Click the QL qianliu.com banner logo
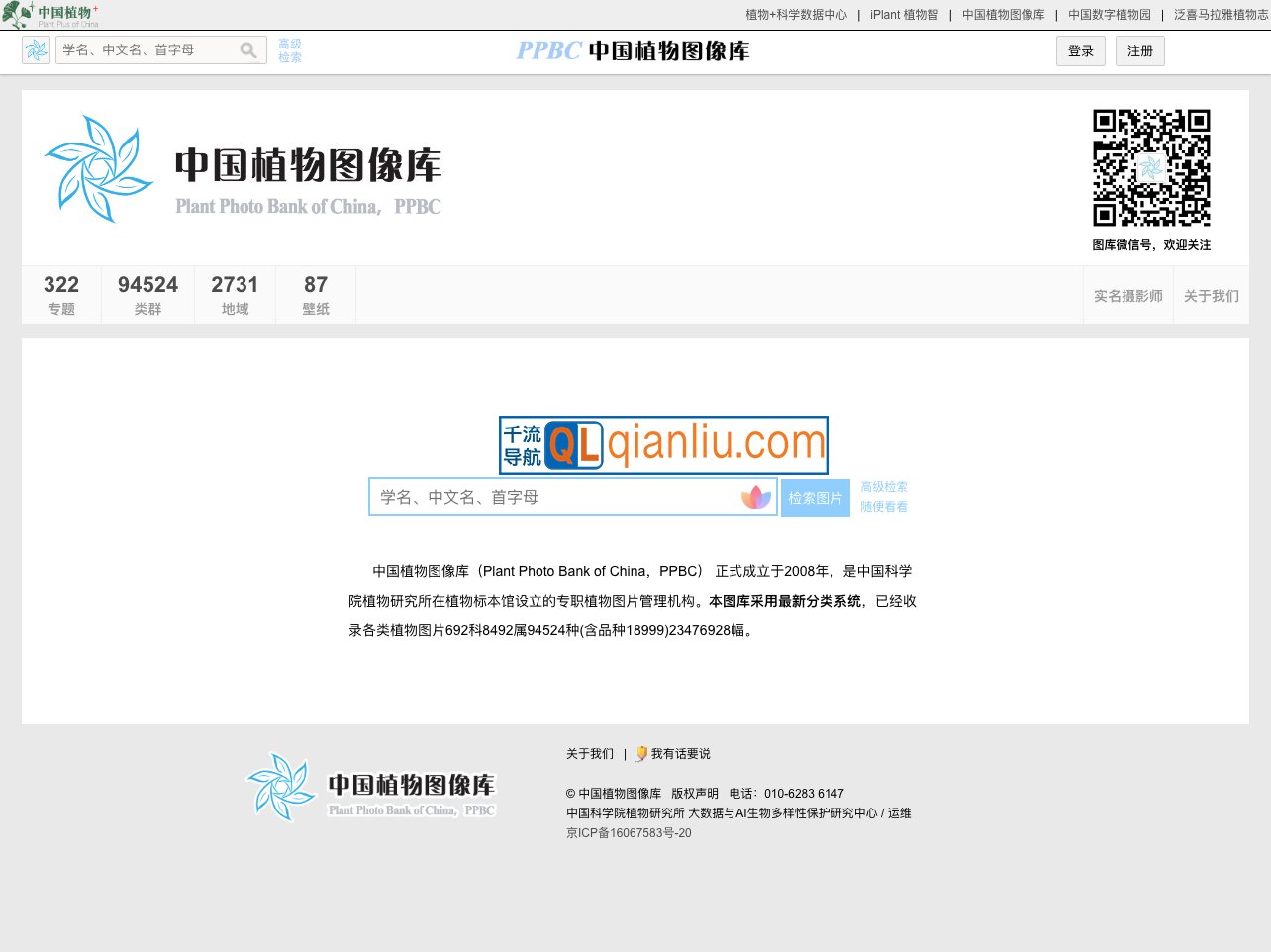1271x952 pixels. coord(663,444)
